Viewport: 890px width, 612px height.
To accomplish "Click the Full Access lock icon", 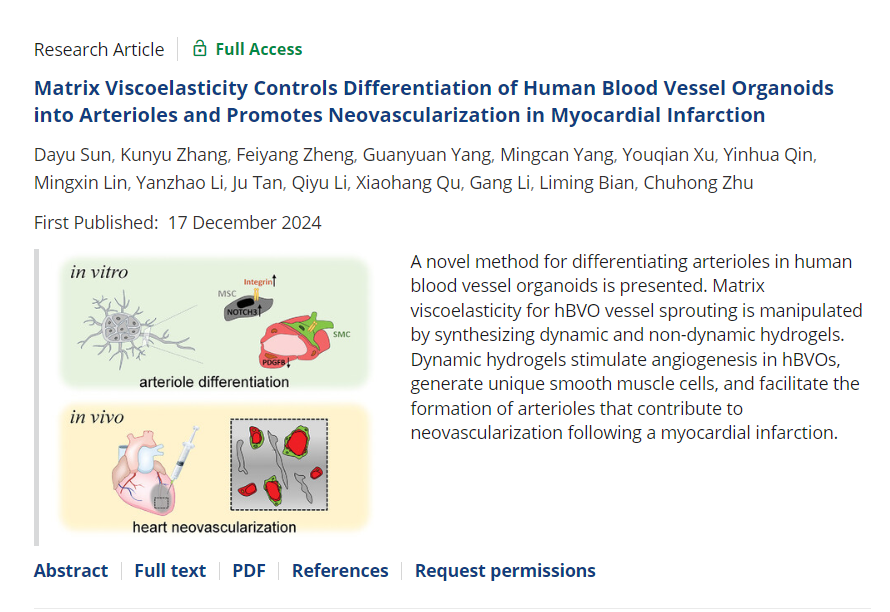I will 200,49.
